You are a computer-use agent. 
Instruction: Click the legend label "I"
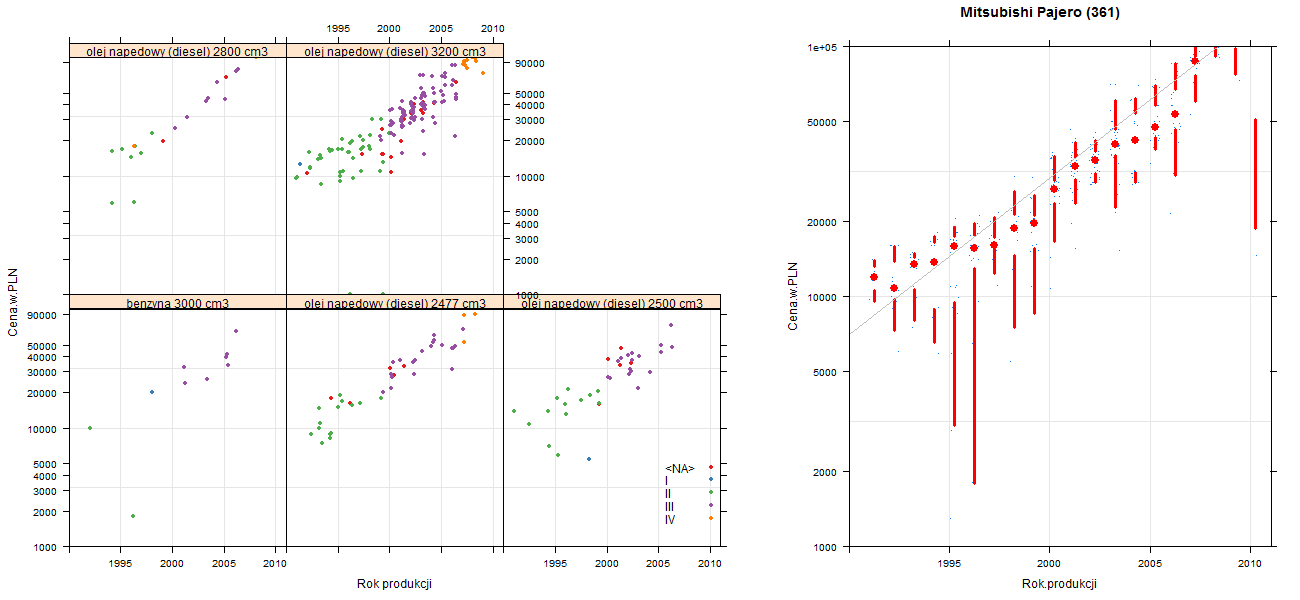pos(667,481)
